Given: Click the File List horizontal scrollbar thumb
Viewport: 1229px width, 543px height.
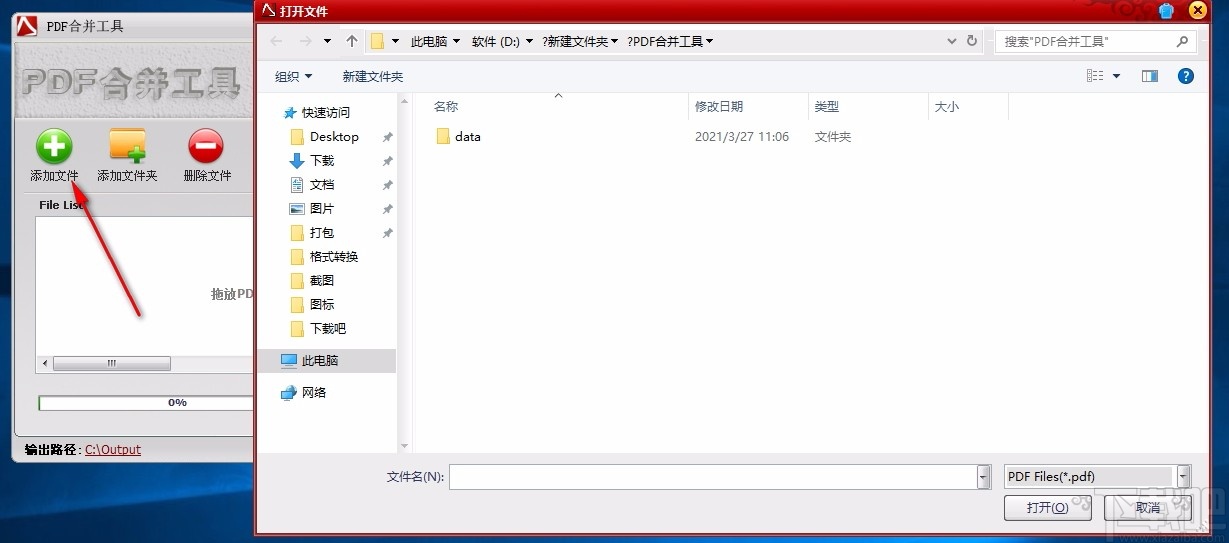Looking at the screenshot, I should point(112,363).
